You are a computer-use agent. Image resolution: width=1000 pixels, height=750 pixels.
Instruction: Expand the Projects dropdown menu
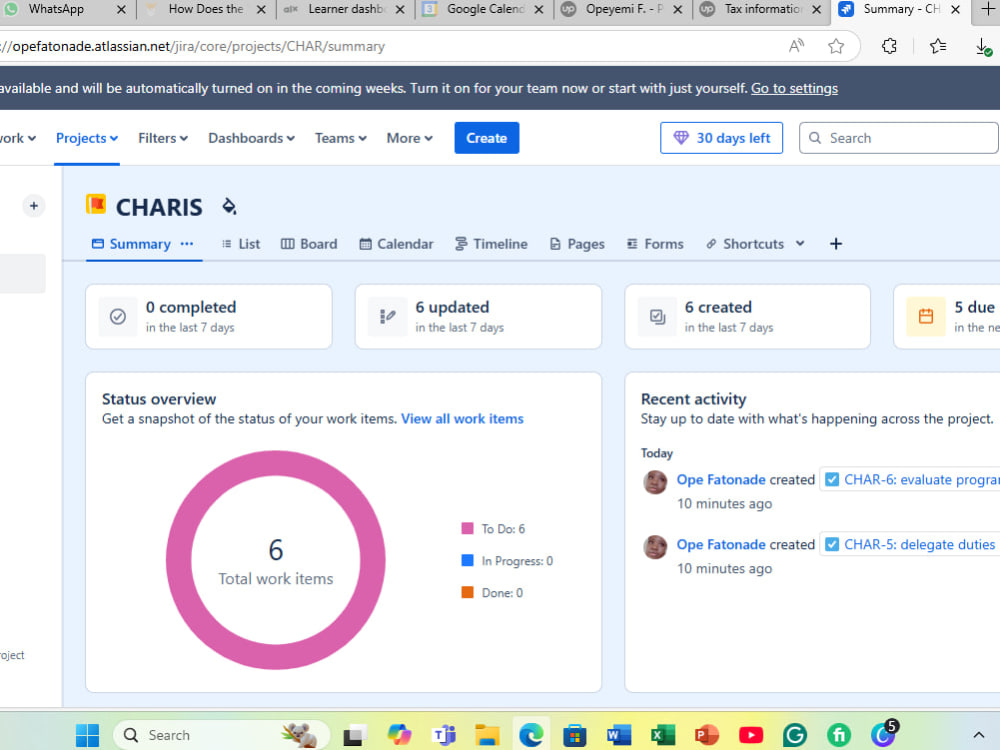(x=87, y=138)
